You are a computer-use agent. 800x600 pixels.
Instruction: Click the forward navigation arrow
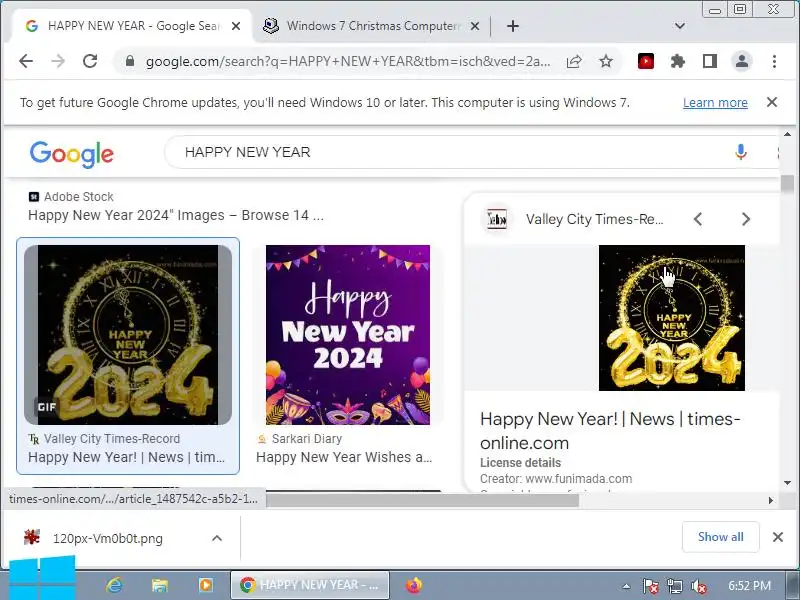[58, 61]
